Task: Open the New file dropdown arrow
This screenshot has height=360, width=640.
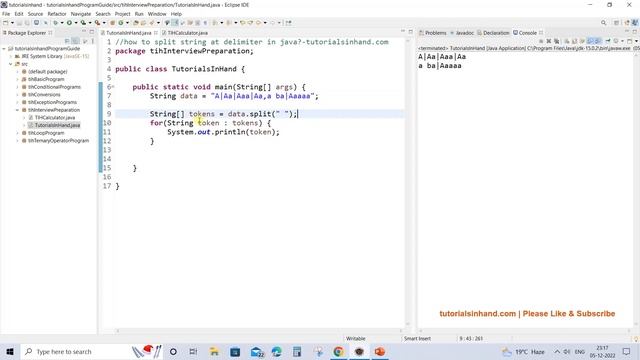Action: coord(12,23)
